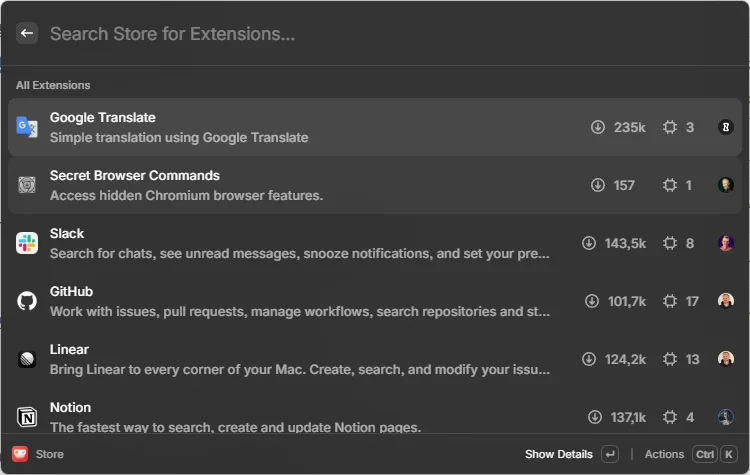Focus the Search Store for Extensions field

point(172,33)
